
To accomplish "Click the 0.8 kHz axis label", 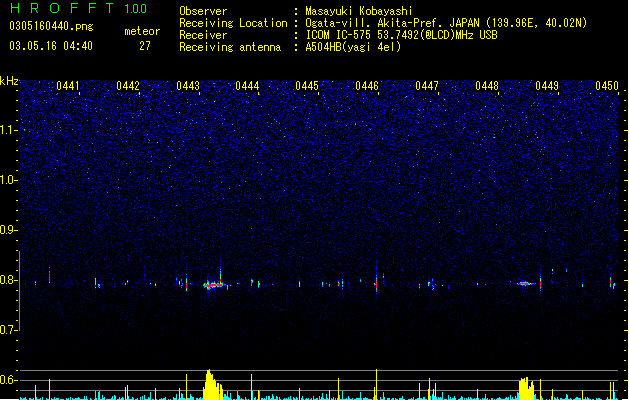I will tap(9, 280).
